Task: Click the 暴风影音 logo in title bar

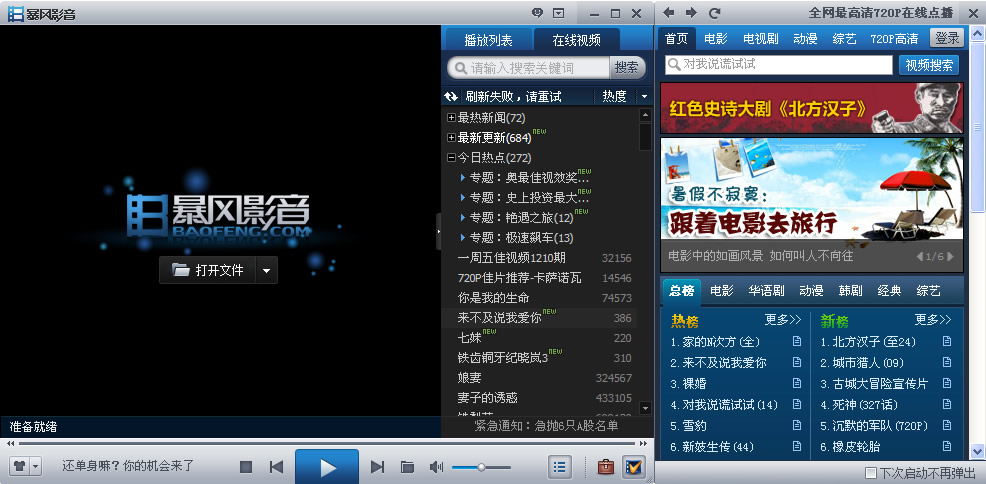Action: coord(42,13)
